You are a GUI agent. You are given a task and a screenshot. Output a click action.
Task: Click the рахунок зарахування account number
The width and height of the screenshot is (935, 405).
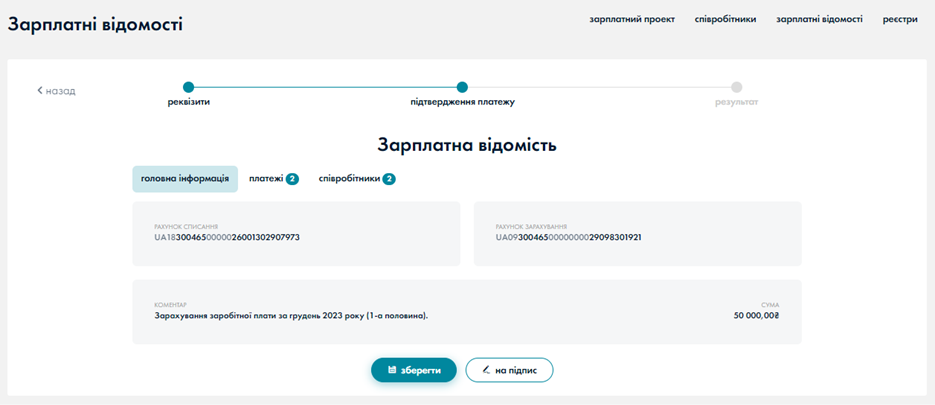568,238
